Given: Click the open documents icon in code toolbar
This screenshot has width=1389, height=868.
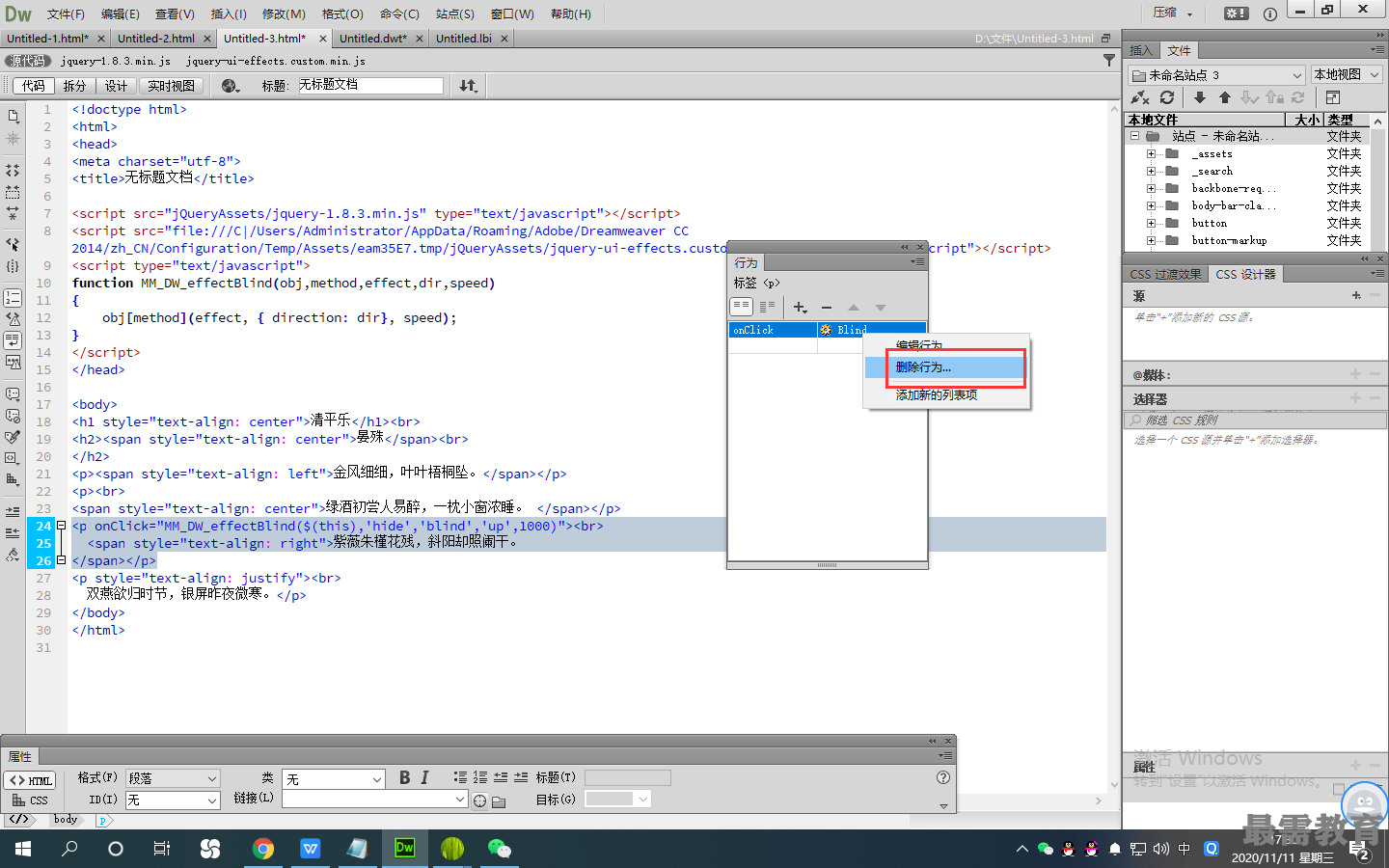Looking at the screenshot, I should [13, 116].
